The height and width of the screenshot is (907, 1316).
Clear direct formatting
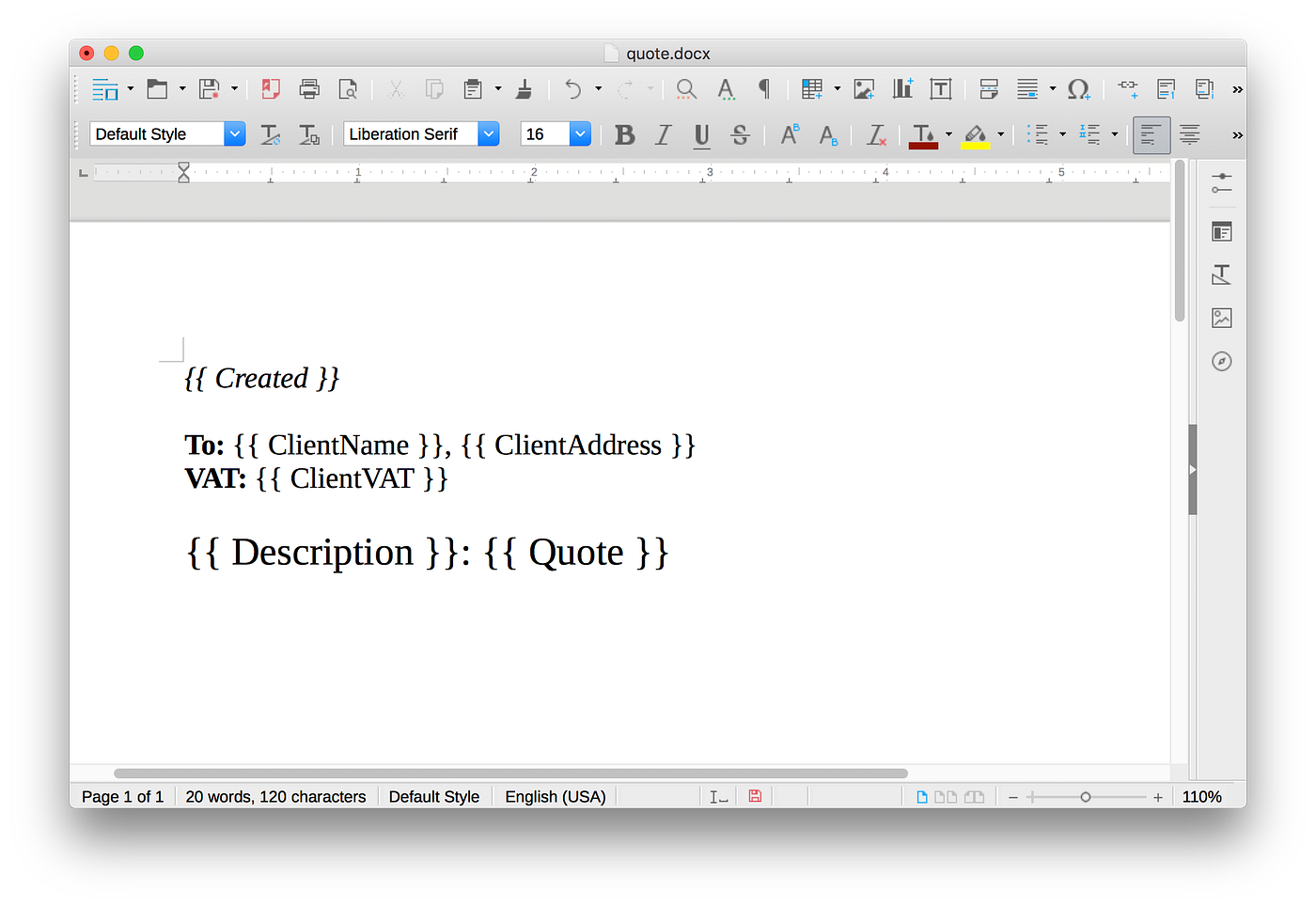pos(876,134)
